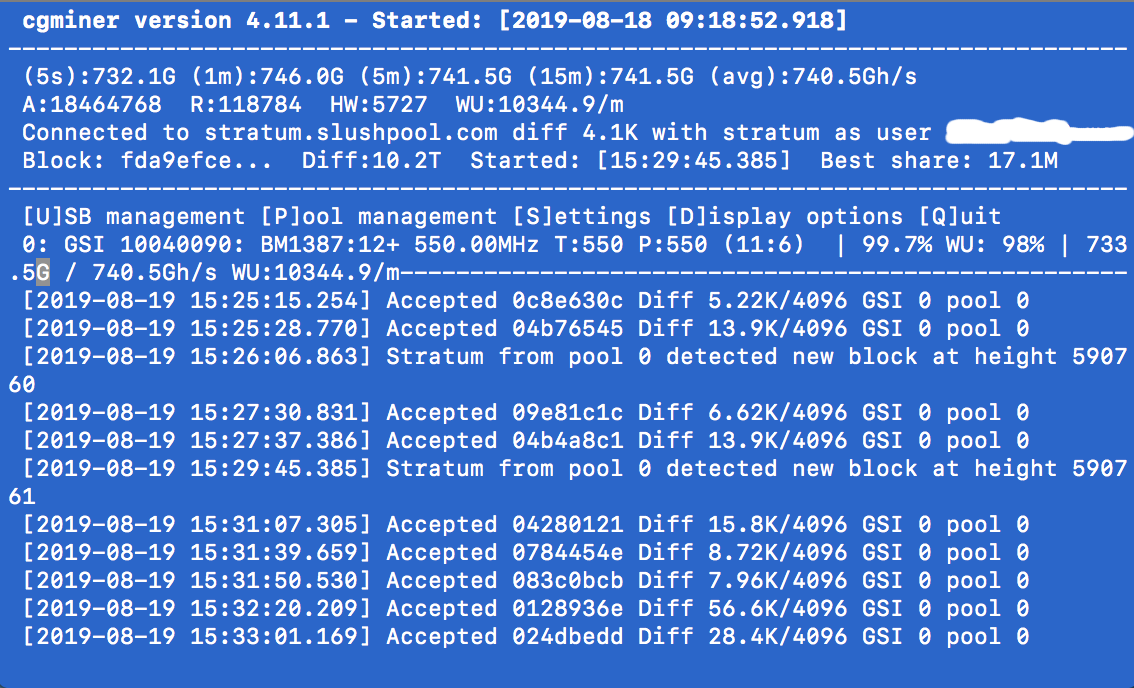Open the [P]ool management menu
Screen dimensions: 1134x688
click(x=379, y=216)
